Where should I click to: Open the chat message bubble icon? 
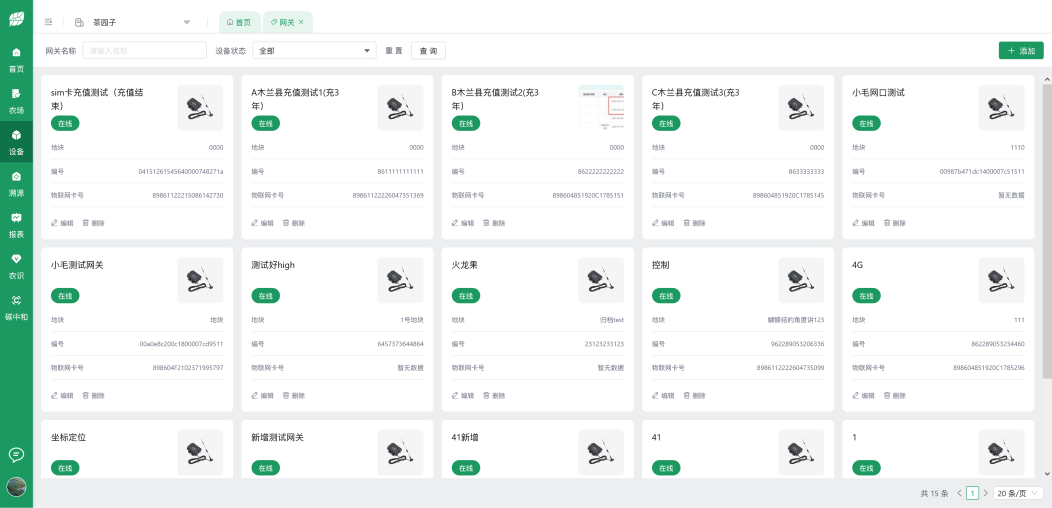coord(16,454)
